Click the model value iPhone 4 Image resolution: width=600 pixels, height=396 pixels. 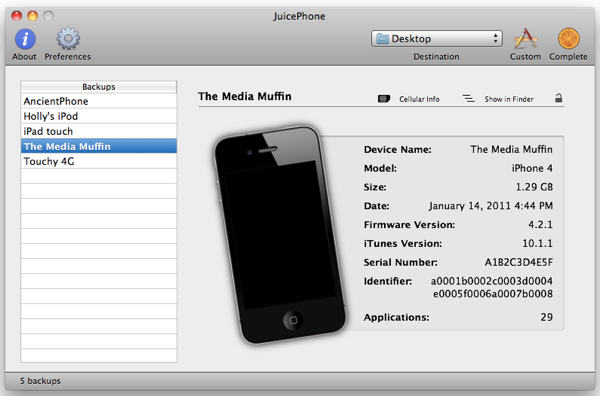point(532,168)
